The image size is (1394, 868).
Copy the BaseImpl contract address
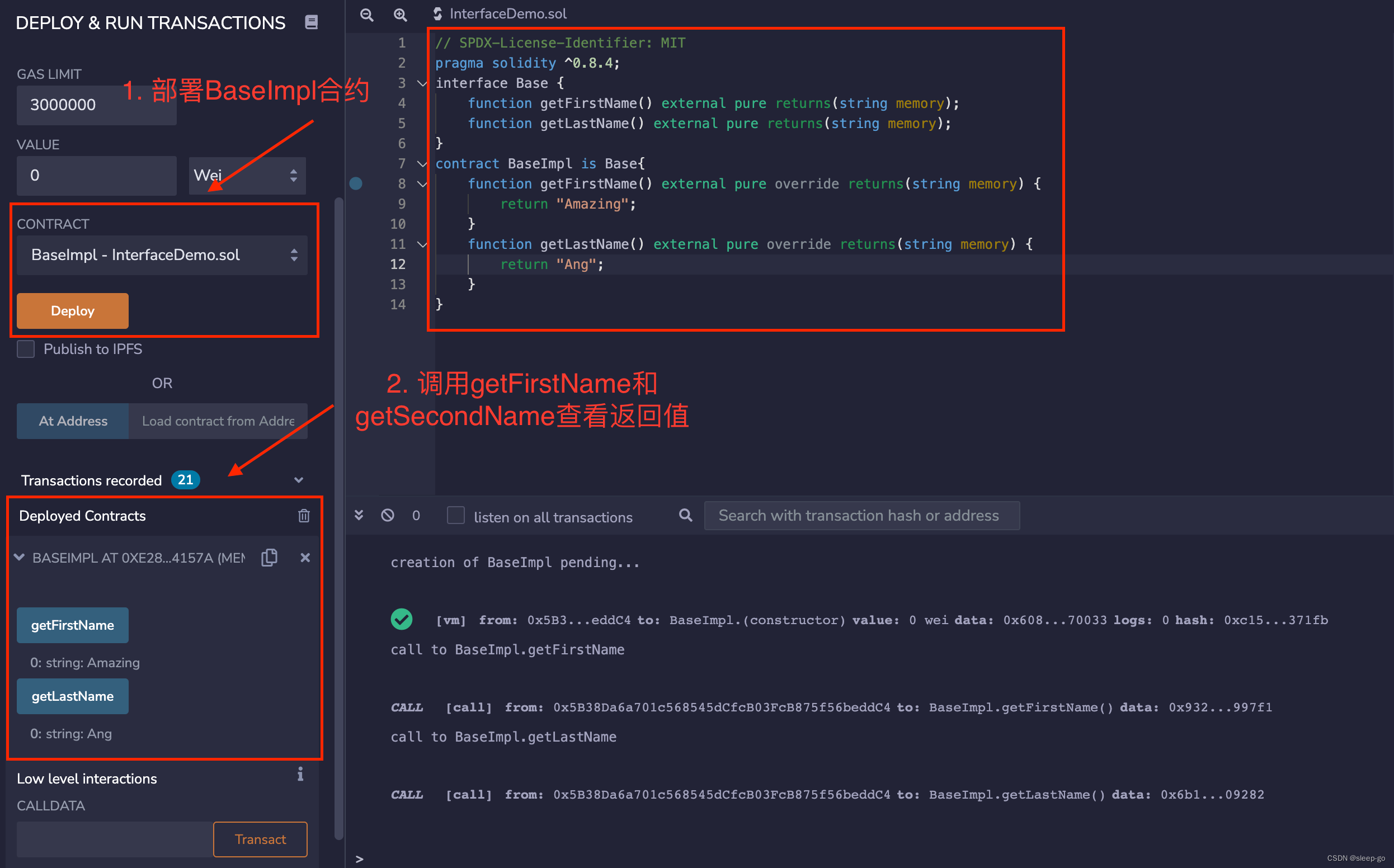click(269, 558)
